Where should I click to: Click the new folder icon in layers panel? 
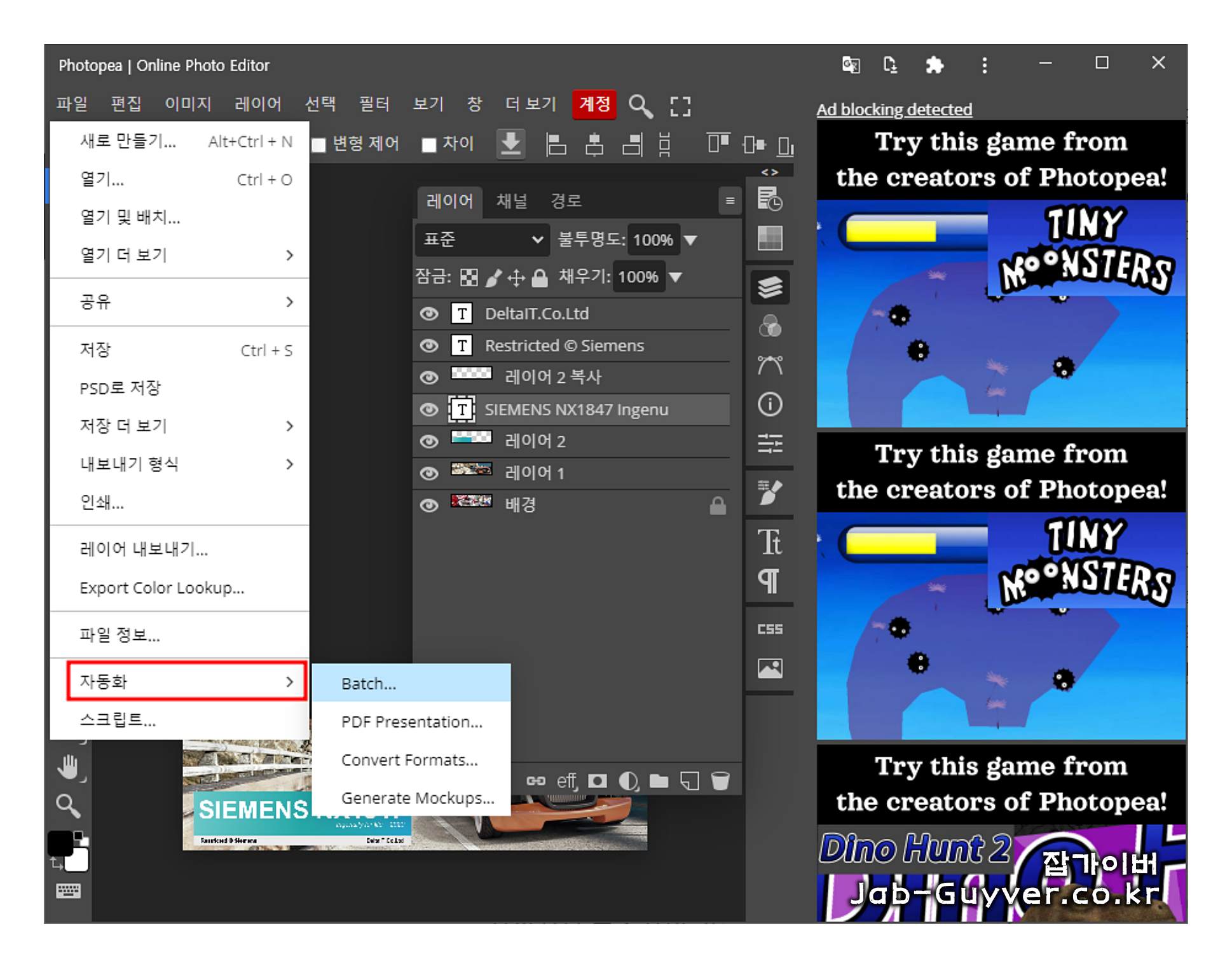pos(659,780)
